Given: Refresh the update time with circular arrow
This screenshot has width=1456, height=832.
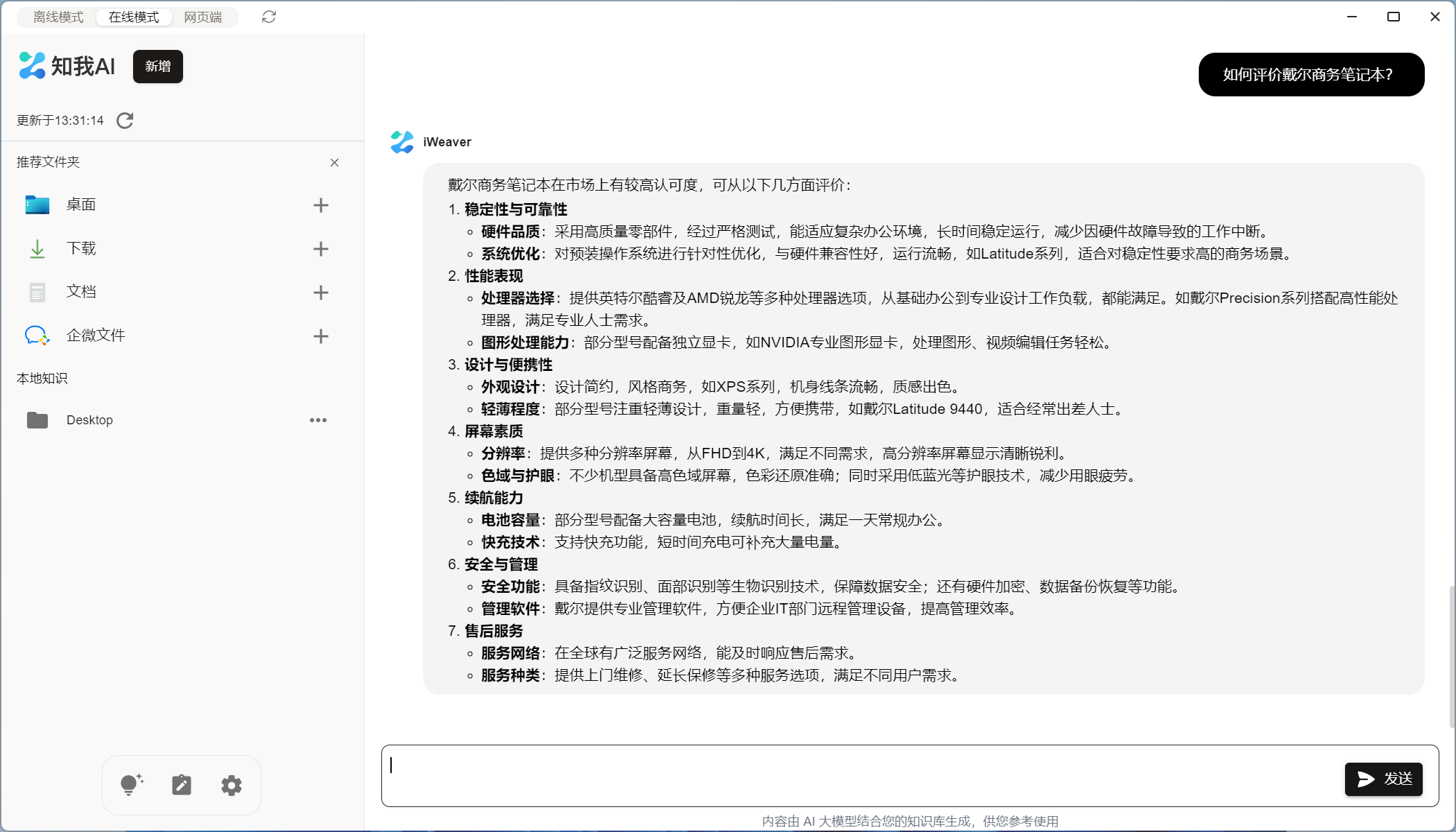Looking at the screenshot, I should (125, 121).
